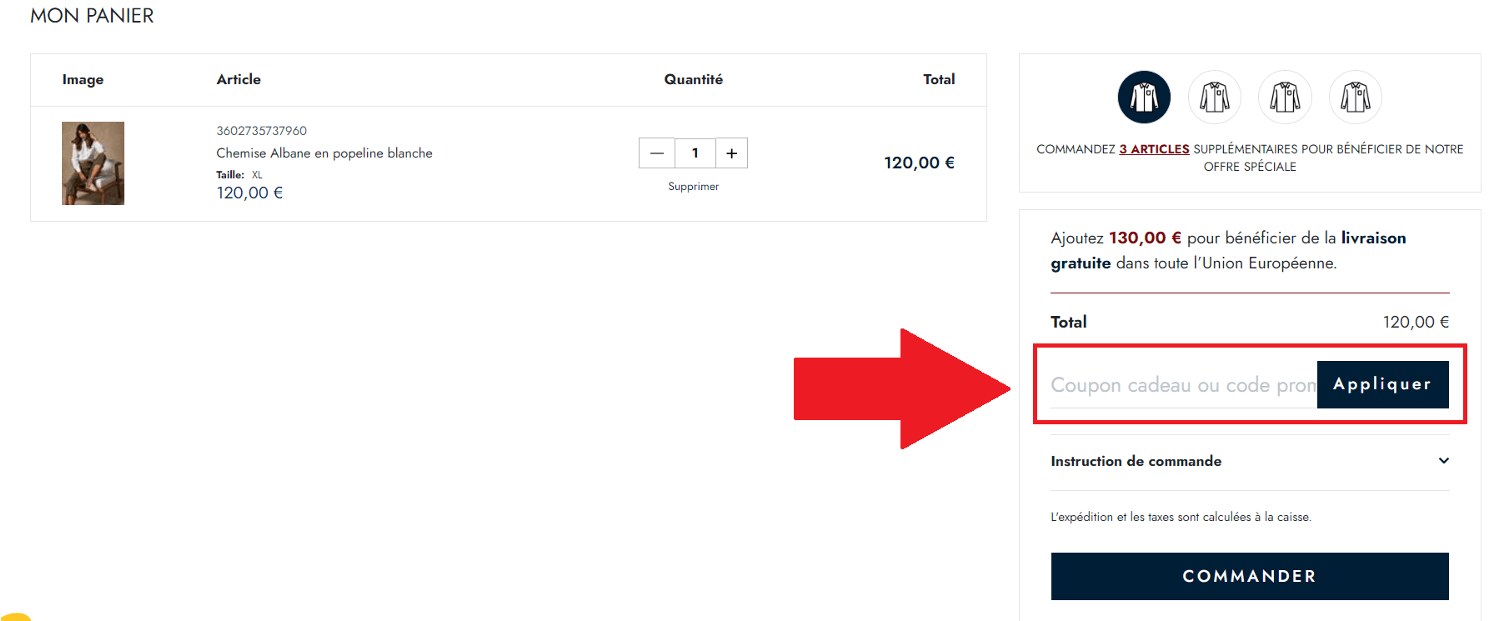Screen dimensions: 1500x621
Task: Click the third shirt outline icon
Action: click(1284, 97)
